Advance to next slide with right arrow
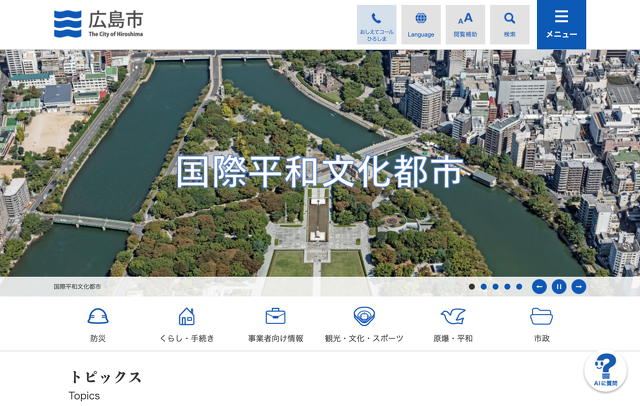This screenshot has width=640, height=406. click(x=579, y=287)
